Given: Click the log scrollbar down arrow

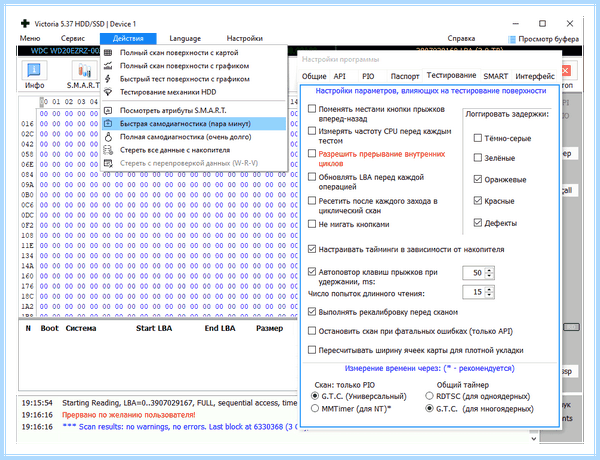Looking at the screenshot, I should [x=534, y=439].
